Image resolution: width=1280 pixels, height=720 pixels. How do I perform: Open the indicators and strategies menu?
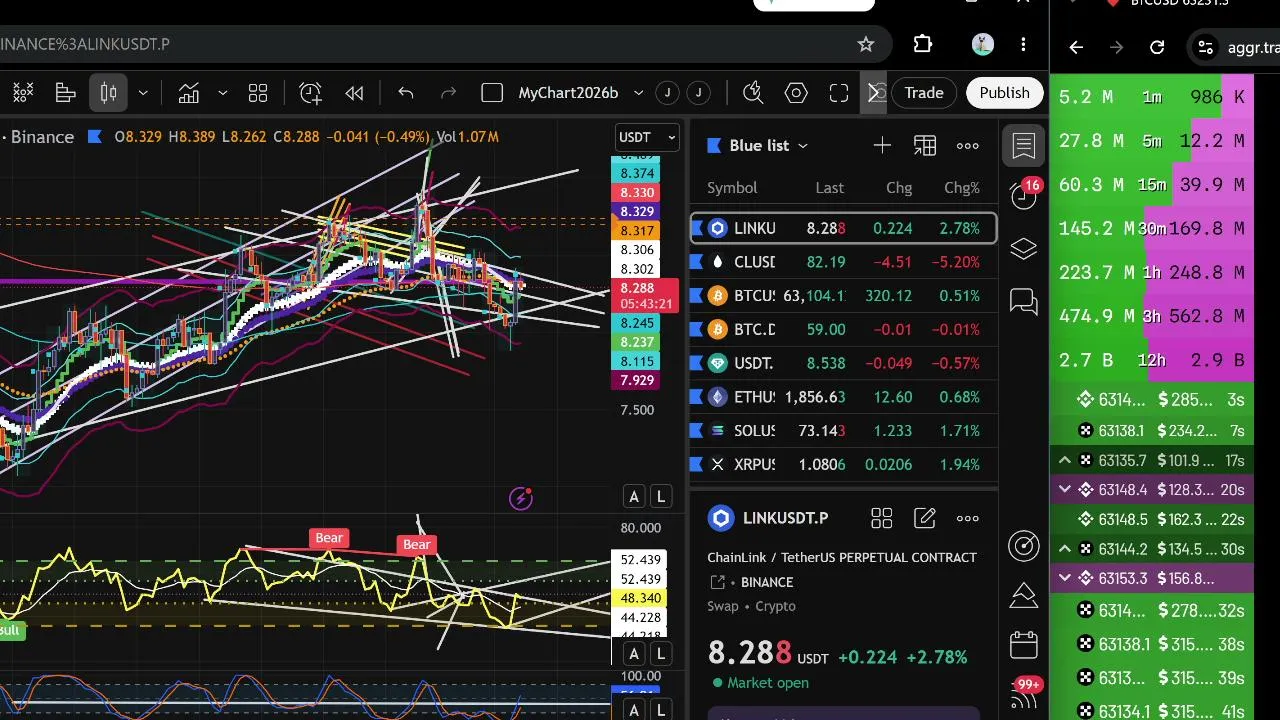coord(189,93)
